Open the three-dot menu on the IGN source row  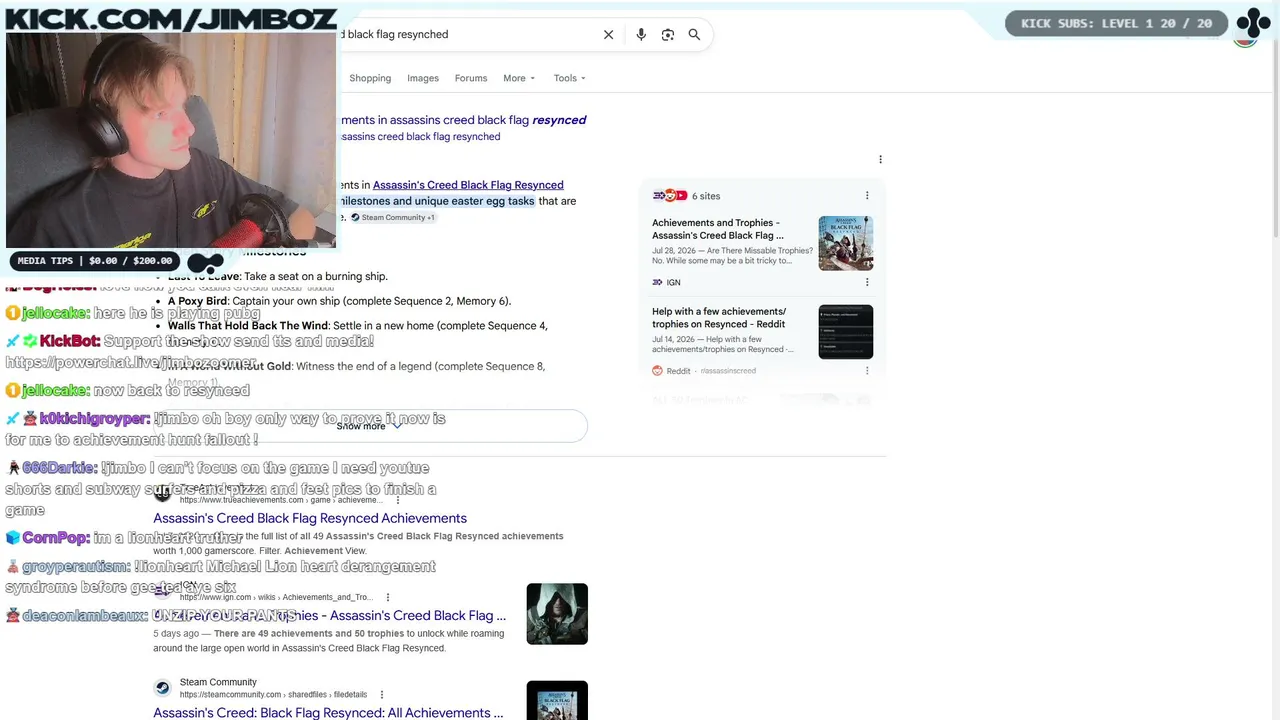click(867, 283)
